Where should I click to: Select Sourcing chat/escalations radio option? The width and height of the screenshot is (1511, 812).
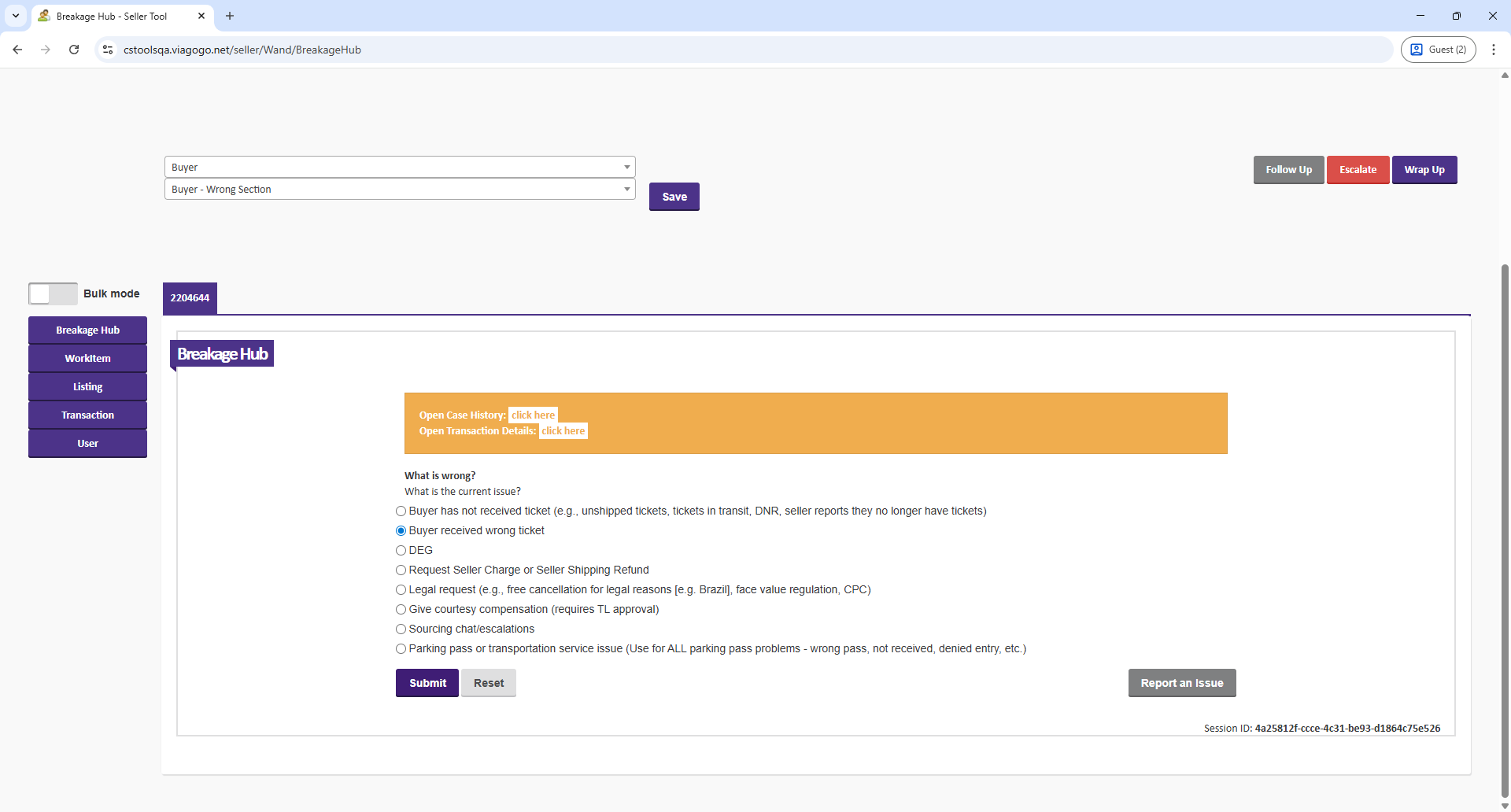click(x=401, y=629)
